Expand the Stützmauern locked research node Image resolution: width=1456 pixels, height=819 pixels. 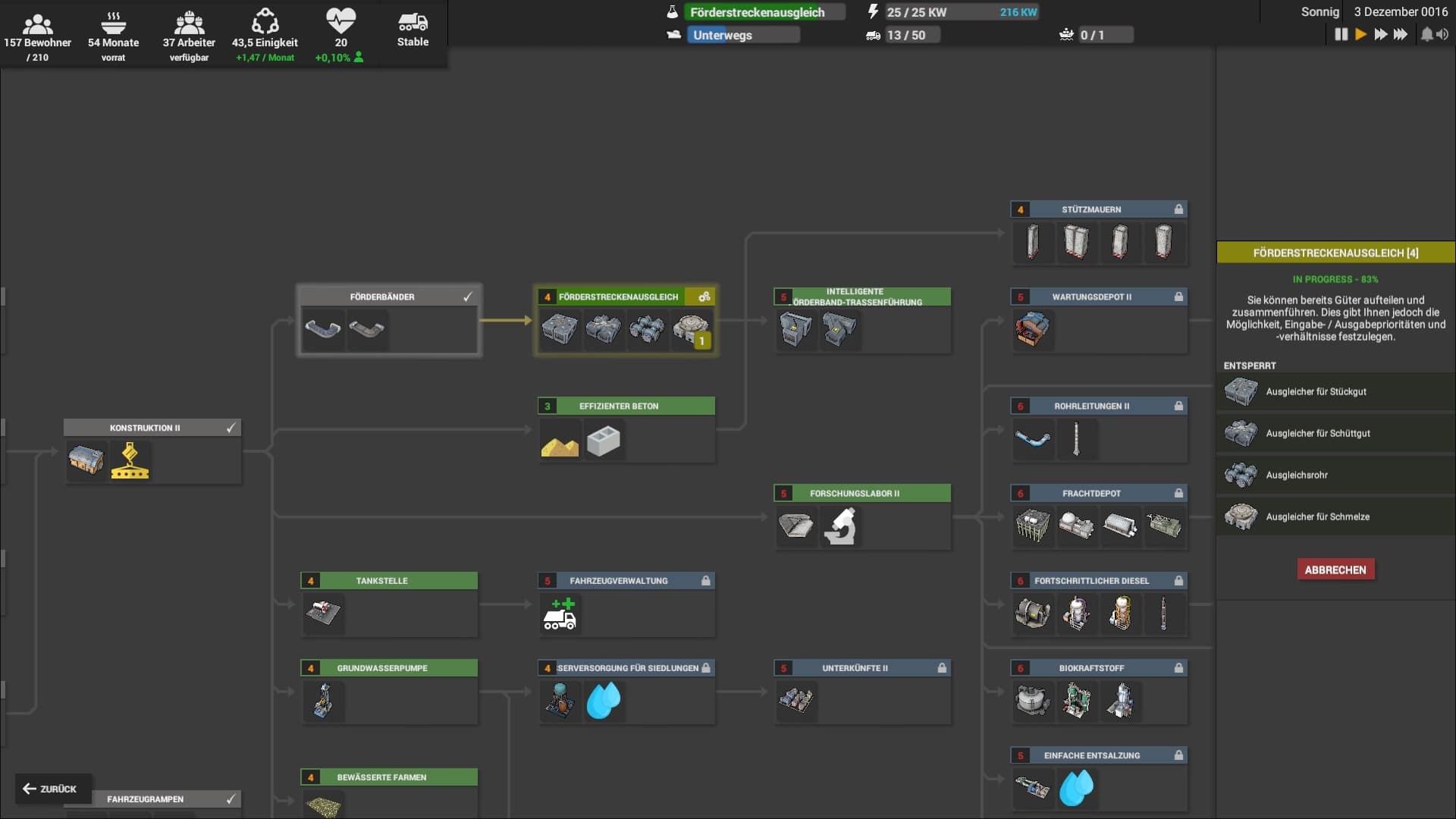point(1097,209)
